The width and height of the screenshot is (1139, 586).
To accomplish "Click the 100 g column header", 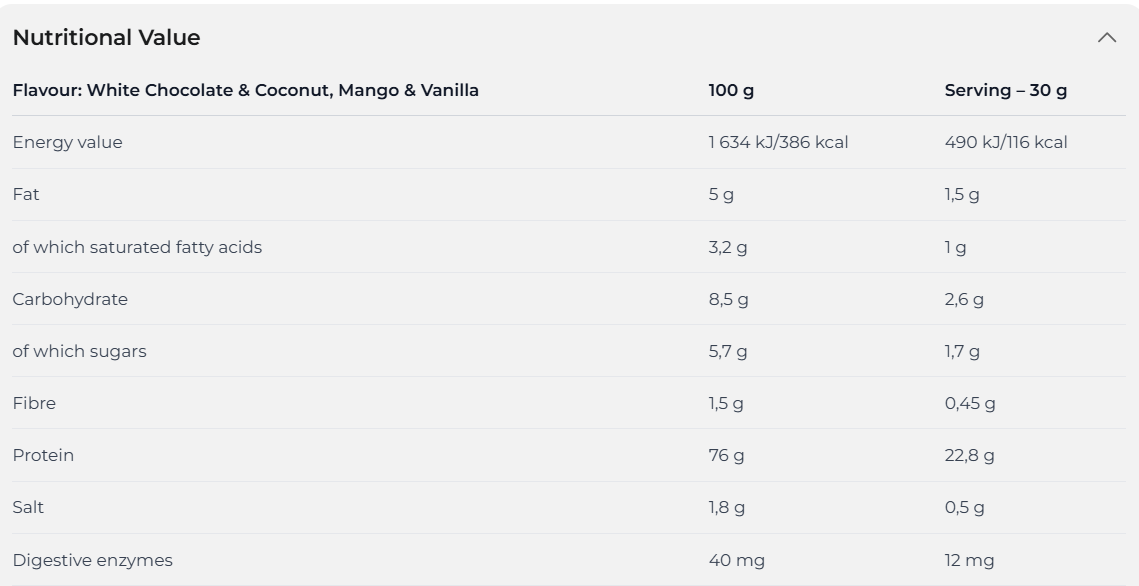I will (x=731, y=91).
